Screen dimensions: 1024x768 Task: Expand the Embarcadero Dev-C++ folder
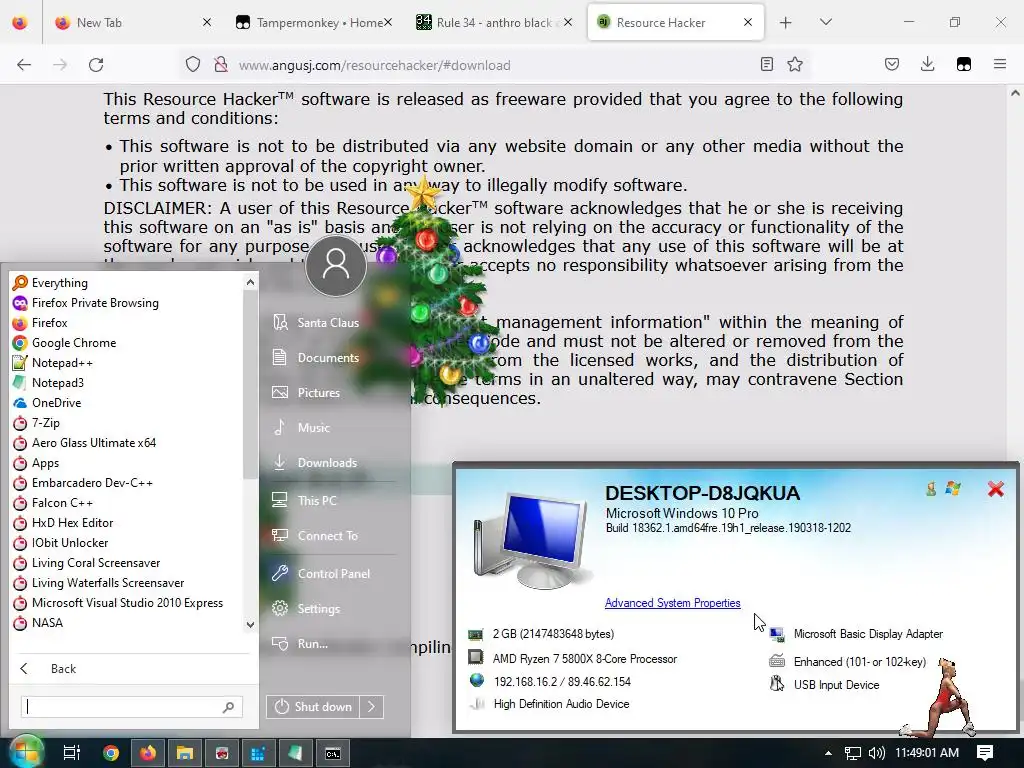[83, 483]
